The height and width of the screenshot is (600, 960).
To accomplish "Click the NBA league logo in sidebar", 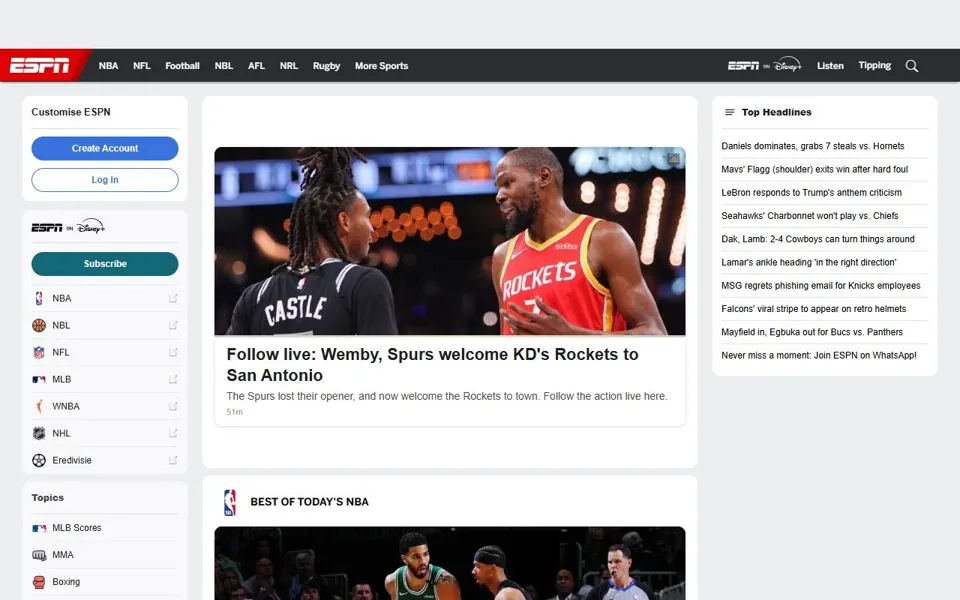I will coord(39,298).
